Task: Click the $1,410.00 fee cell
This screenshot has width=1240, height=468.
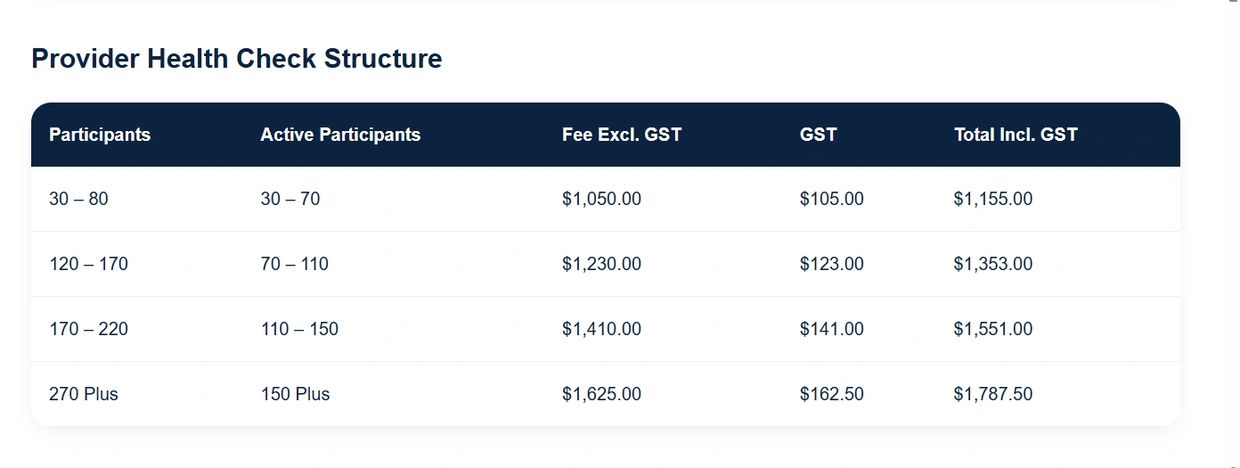Action: (x=602, y=329)
